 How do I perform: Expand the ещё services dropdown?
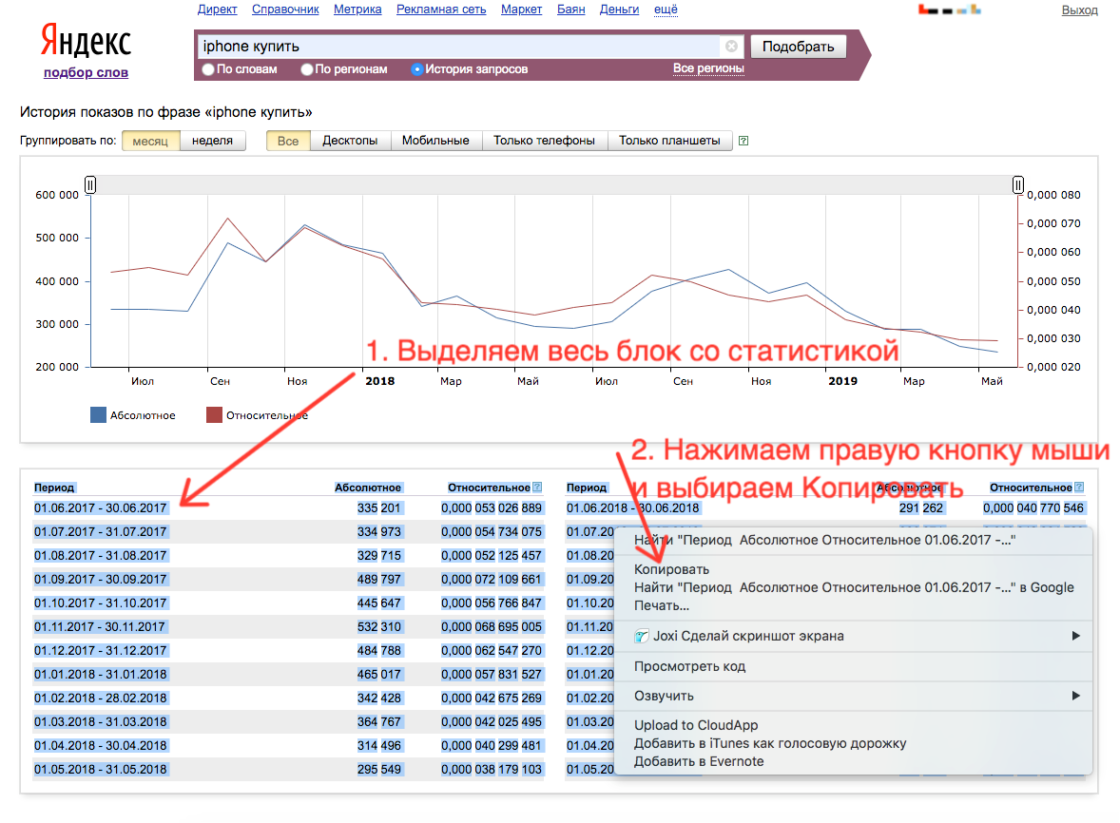[666, 9]
